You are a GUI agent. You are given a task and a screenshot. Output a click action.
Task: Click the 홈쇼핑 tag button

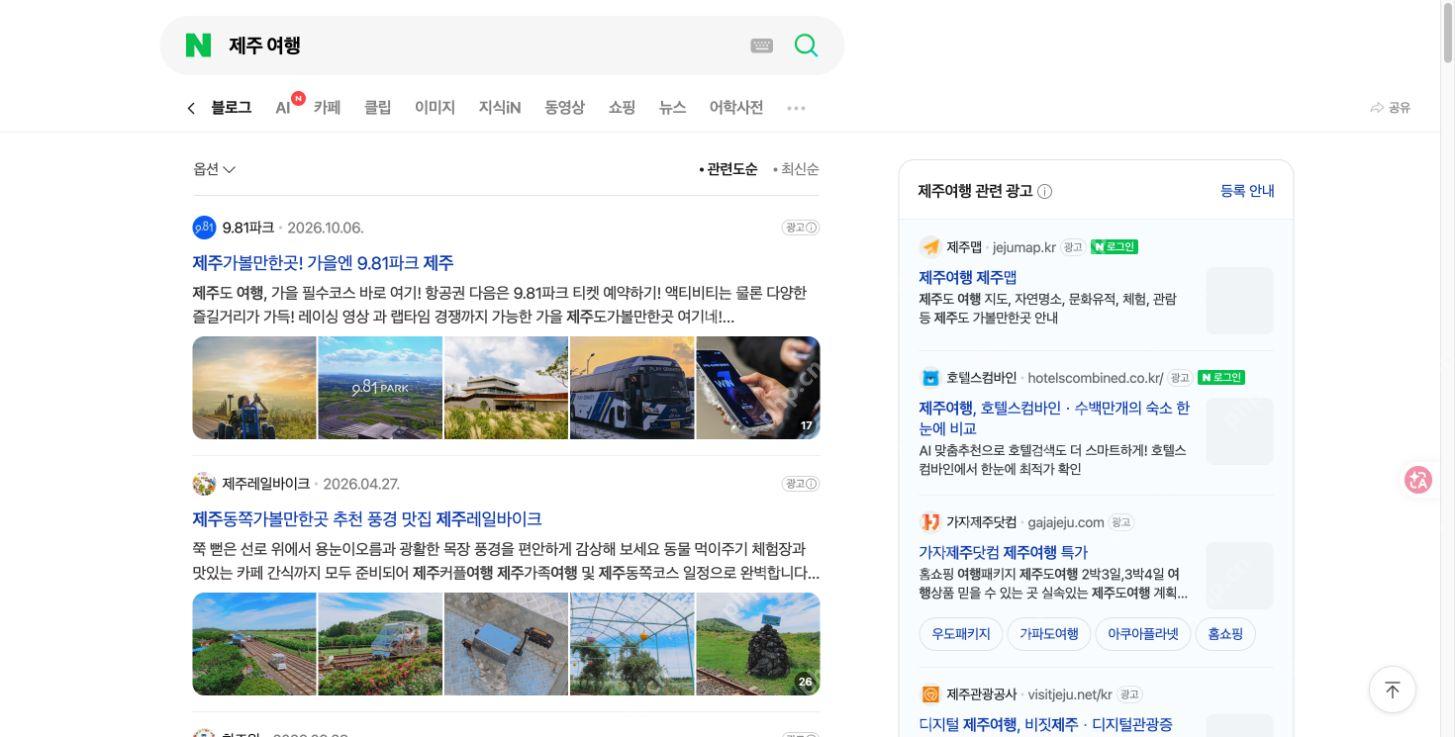pos(1225,634)
